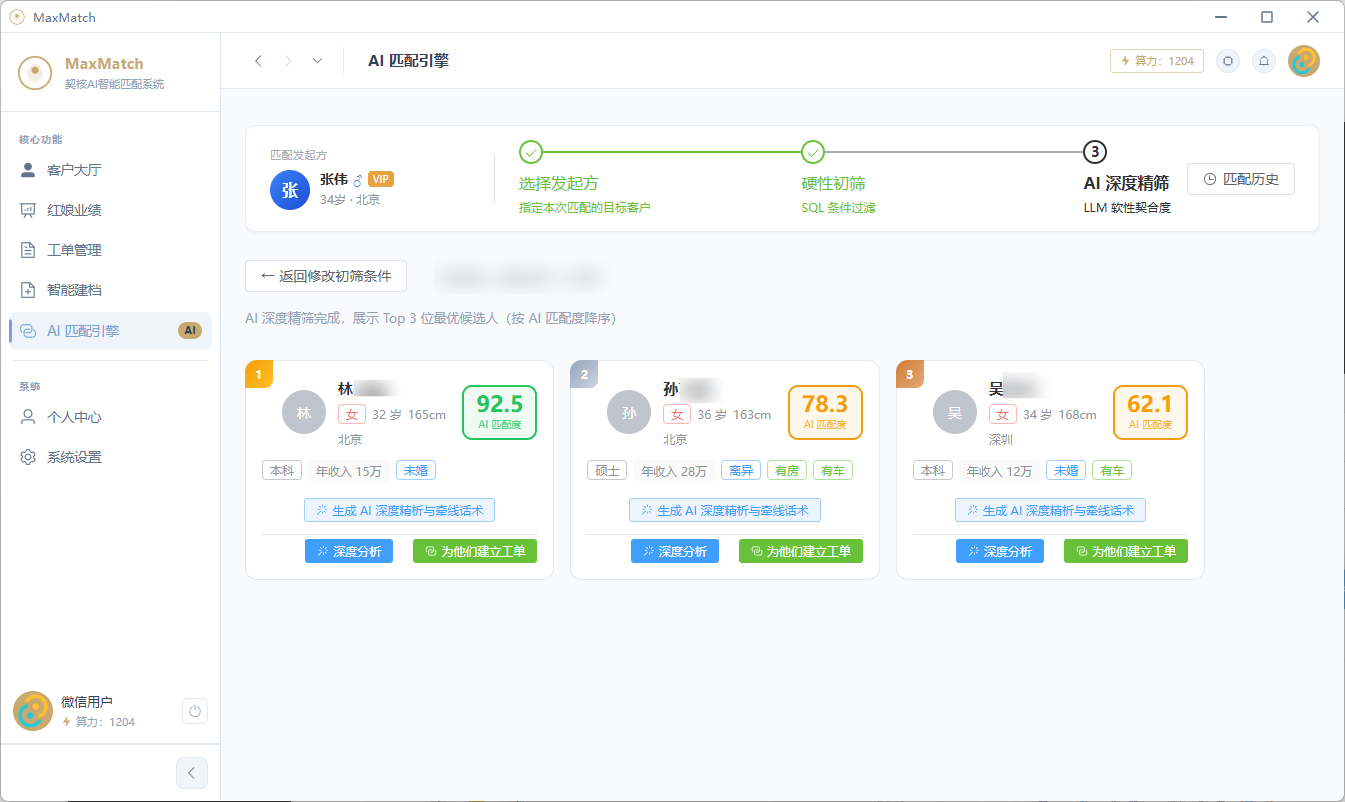Click 为他们建立工单 on 孙's card

click(x=801, y=551)
